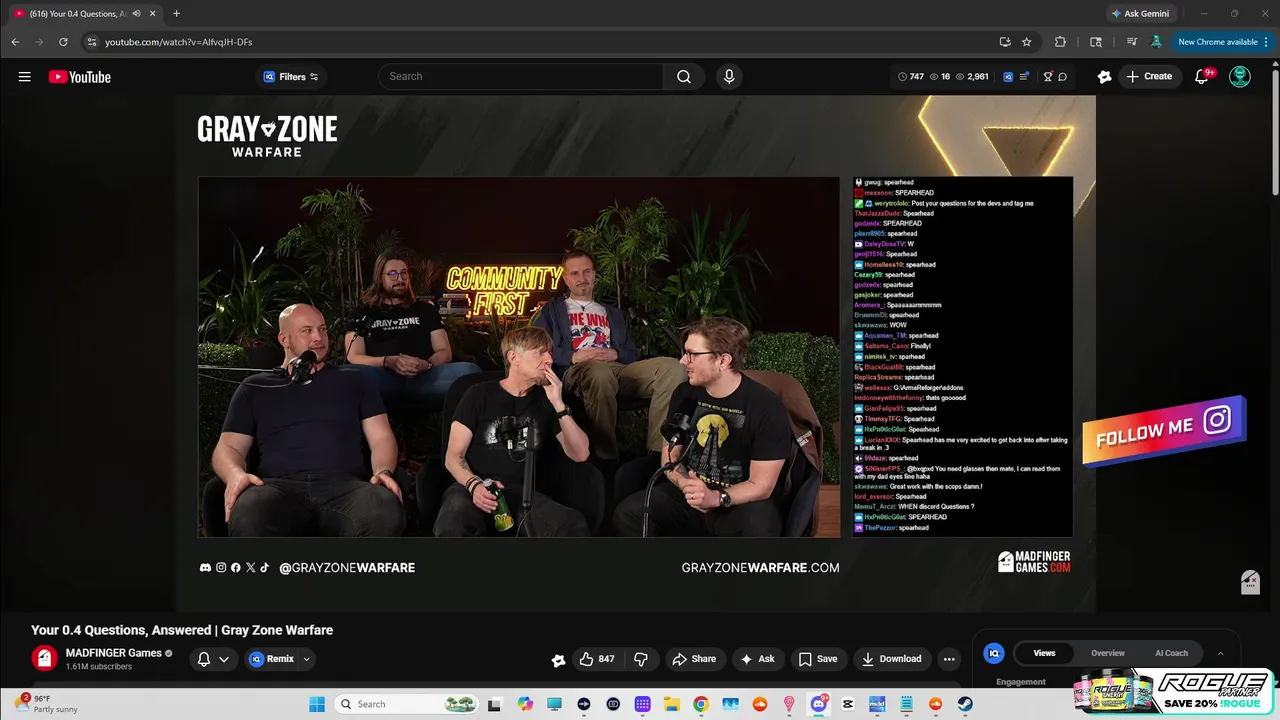Click the 1.61M subscribers text
1280x720 pixels.
(x=99, y=667)
